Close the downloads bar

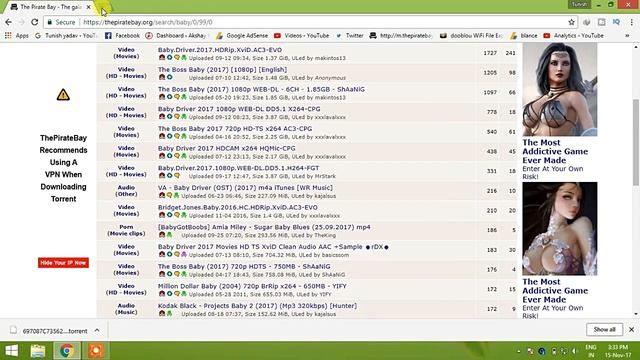click(x=631, y=329)
